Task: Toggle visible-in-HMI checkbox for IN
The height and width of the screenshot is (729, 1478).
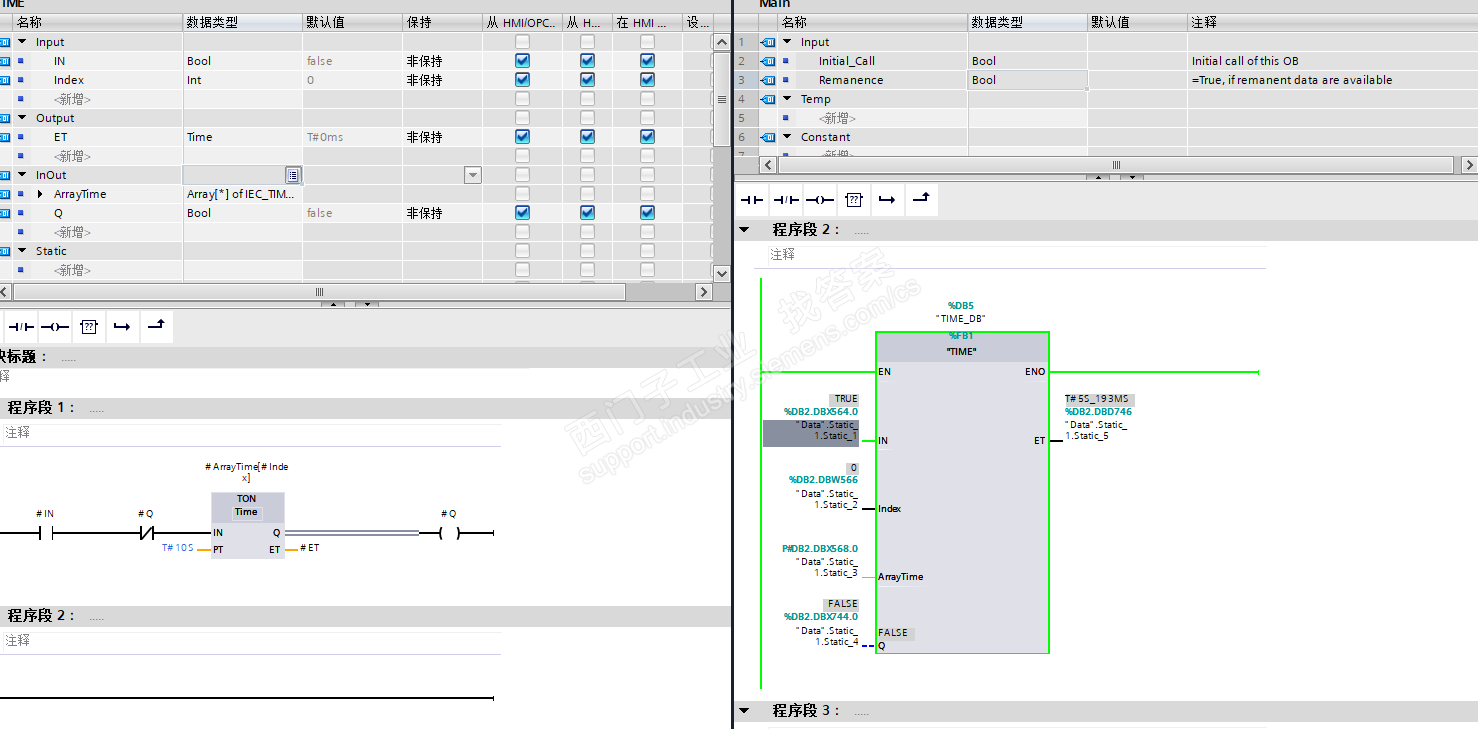Action: coord(647,61)
